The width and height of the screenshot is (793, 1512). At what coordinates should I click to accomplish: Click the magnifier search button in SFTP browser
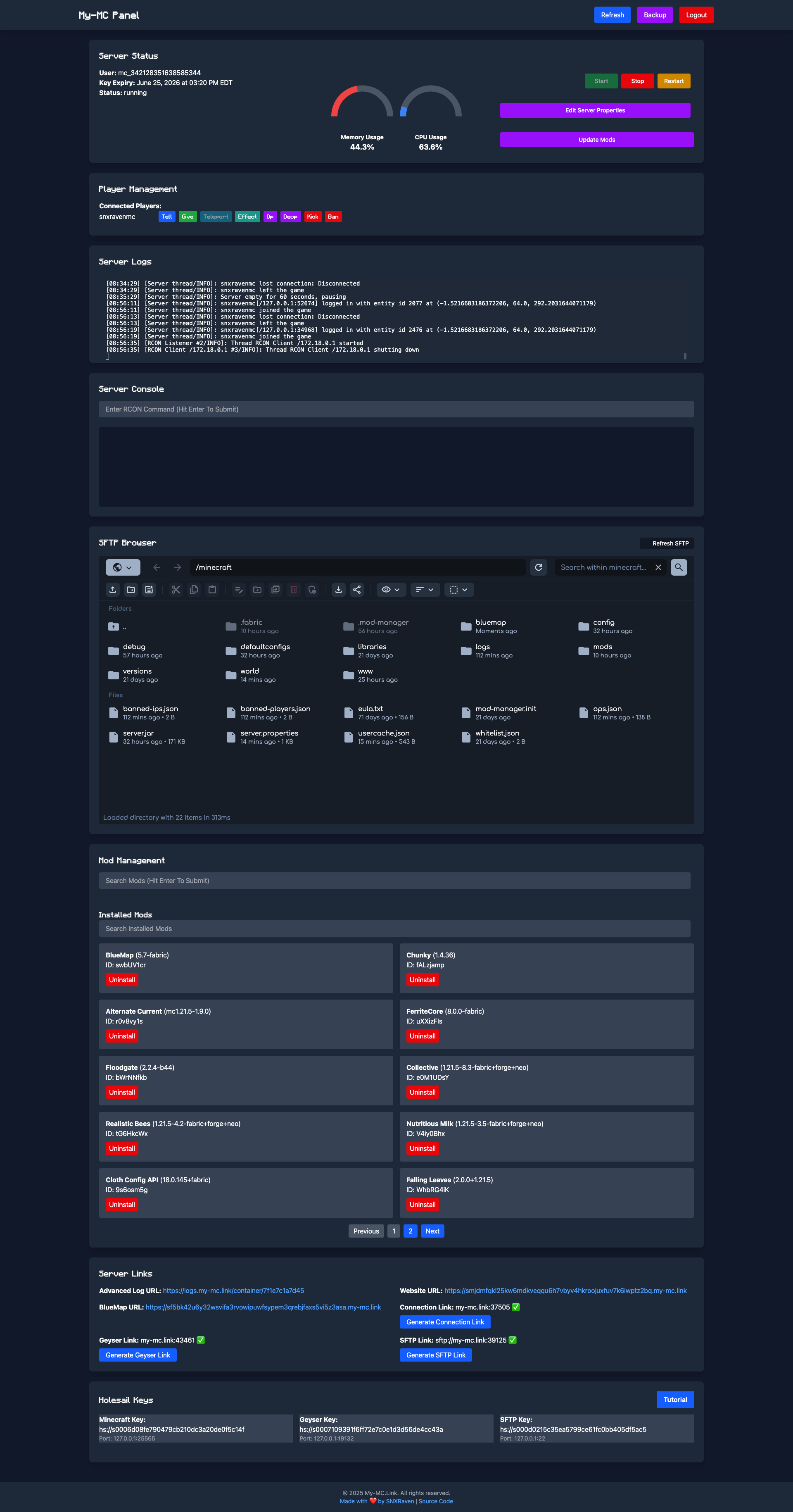[x=679, y=567]
